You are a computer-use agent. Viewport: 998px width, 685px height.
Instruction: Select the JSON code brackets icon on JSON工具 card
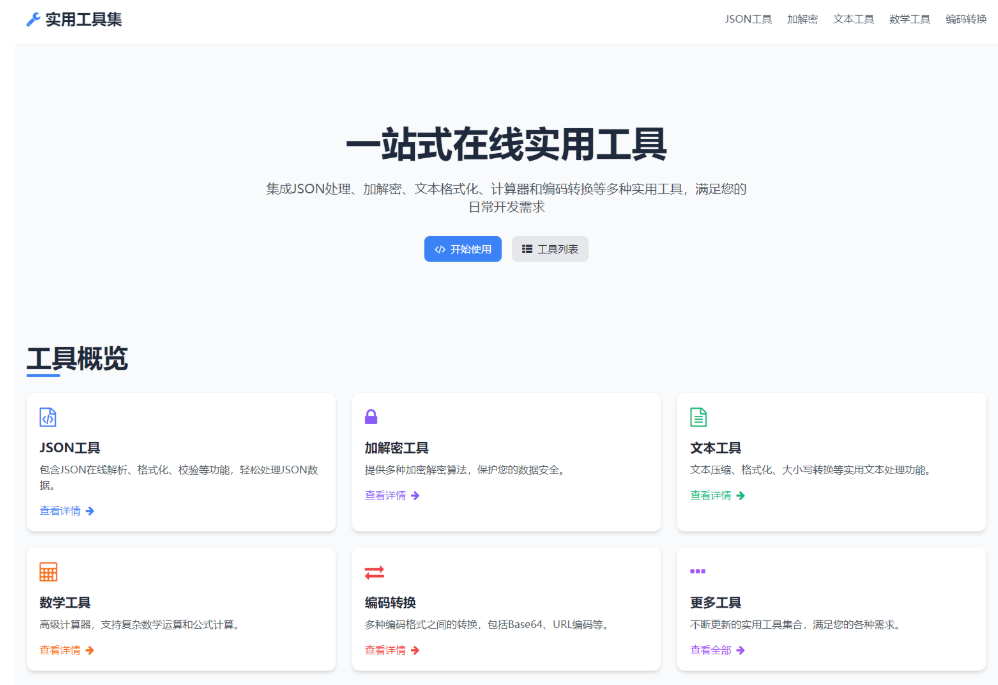[46, 417]
